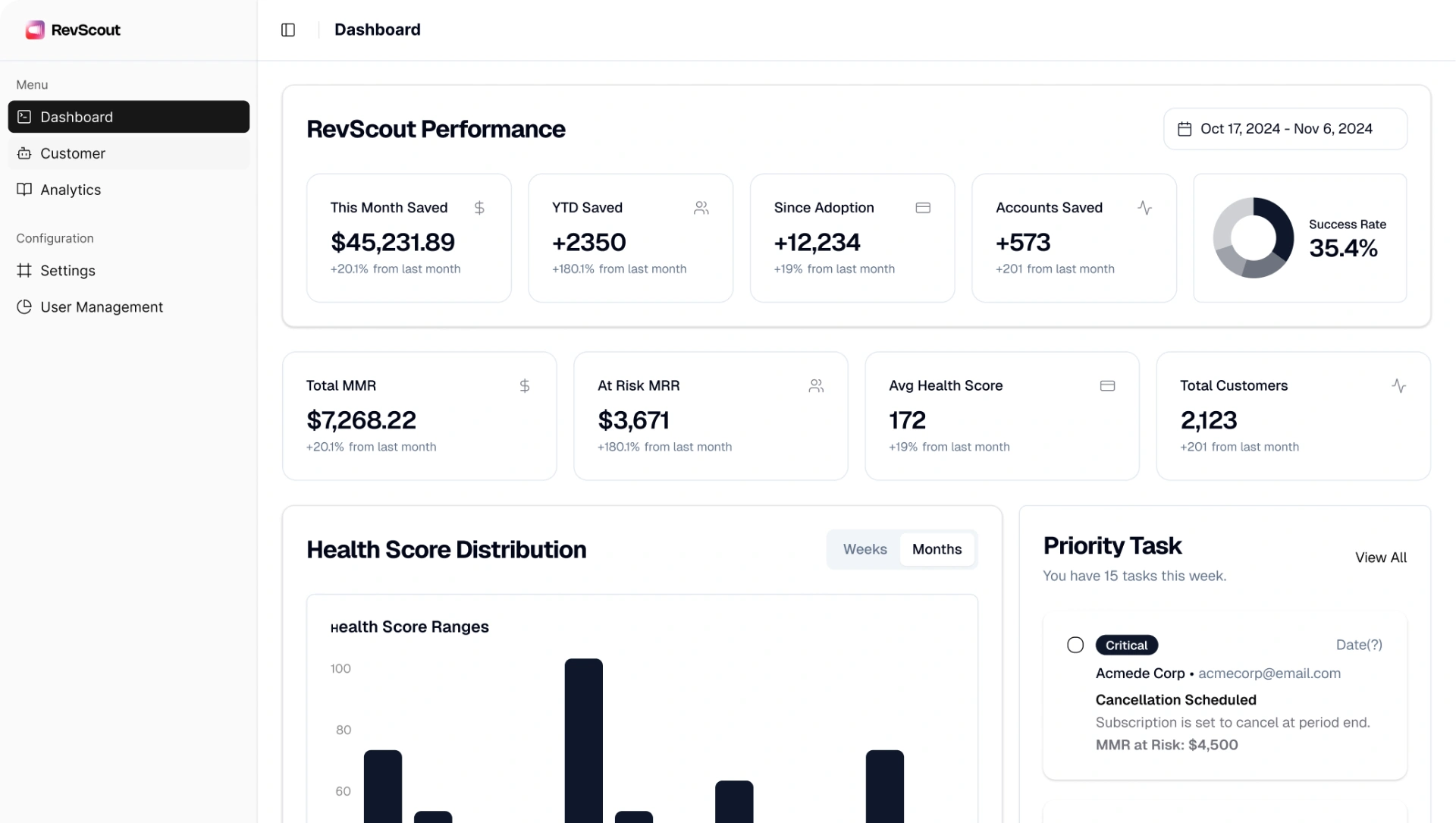Click the User Management pie icon

pos(24,306)
